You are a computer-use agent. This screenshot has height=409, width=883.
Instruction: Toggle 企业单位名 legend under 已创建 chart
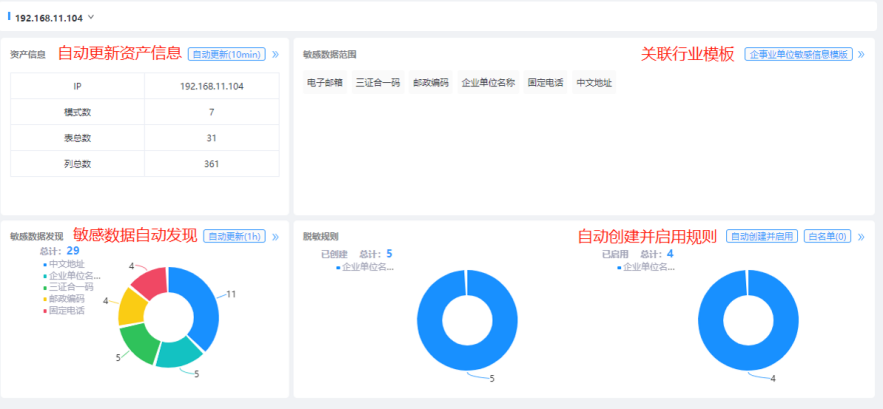367,267
